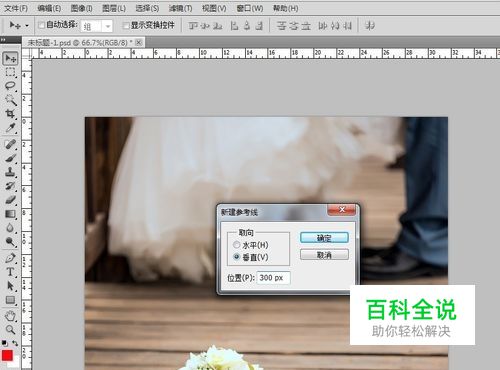Viewport: 500px width, 370px height.
Task: Expand the toolbox with the double-arrow
Action: click(3, 40)
